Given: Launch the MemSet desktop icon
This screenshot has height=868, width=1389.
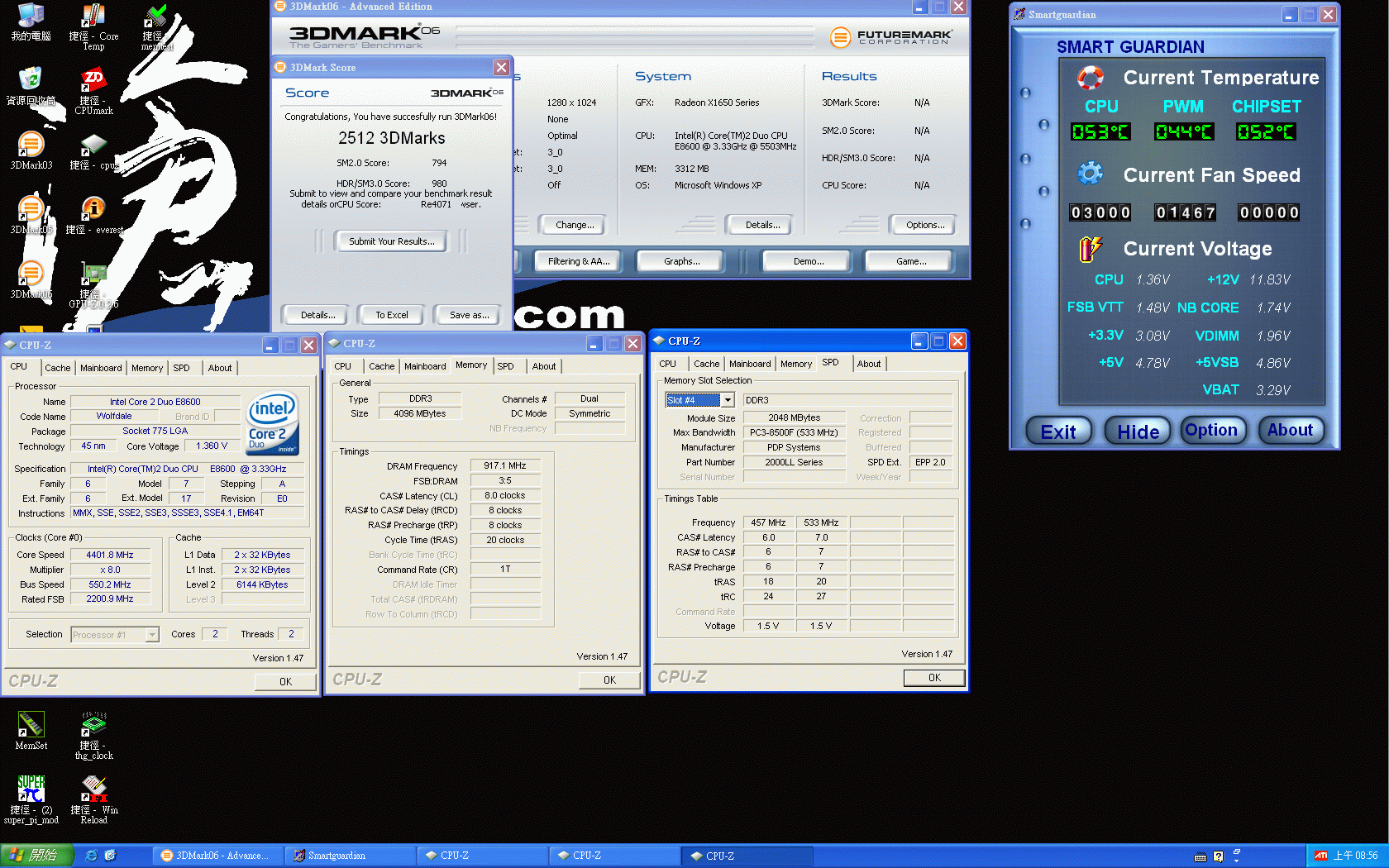Looking at the screenshot, I should pos(31,731).
